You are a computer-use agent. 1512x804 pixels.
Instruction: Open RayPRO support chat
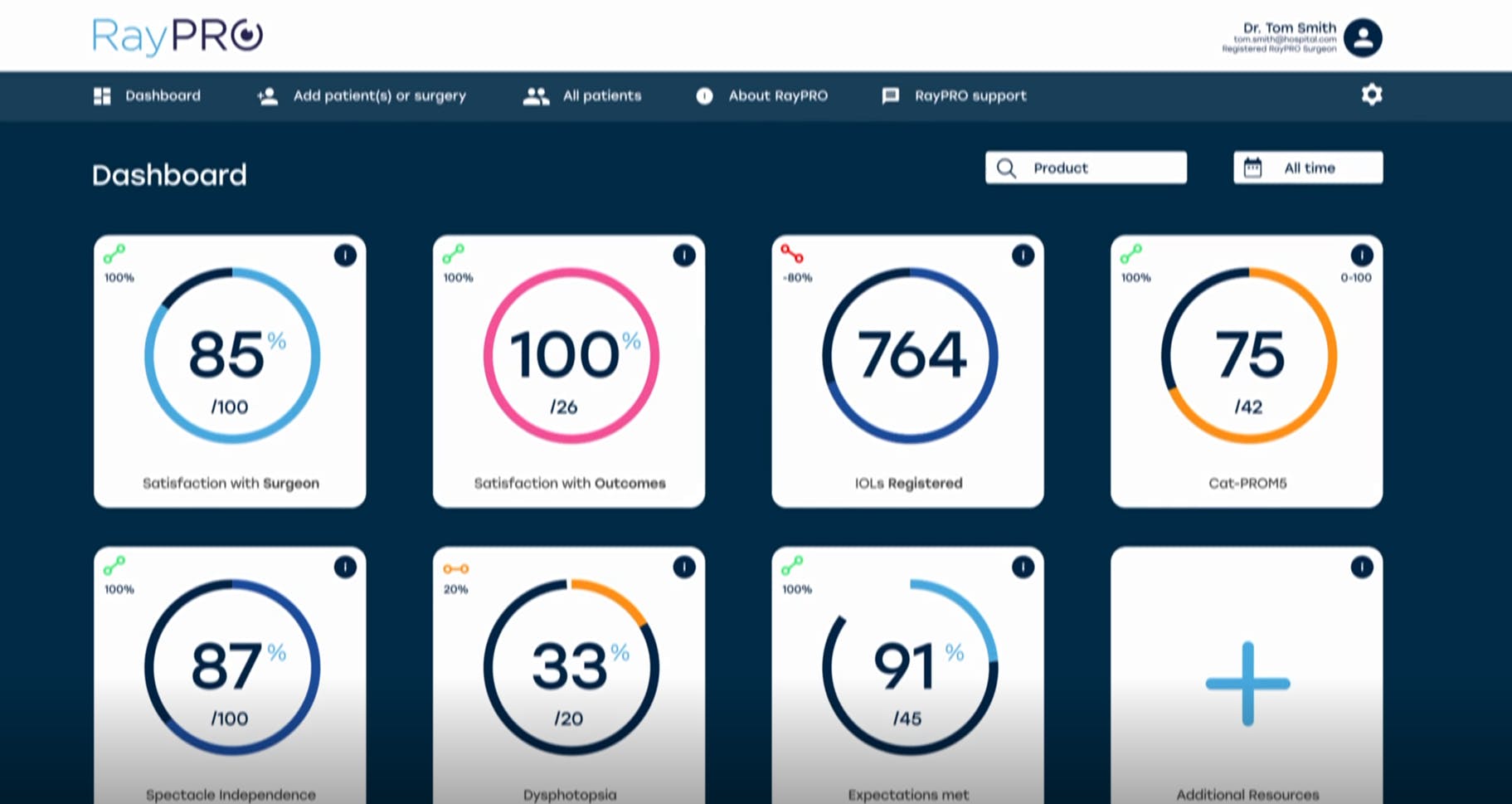click(x=954, y=95)
